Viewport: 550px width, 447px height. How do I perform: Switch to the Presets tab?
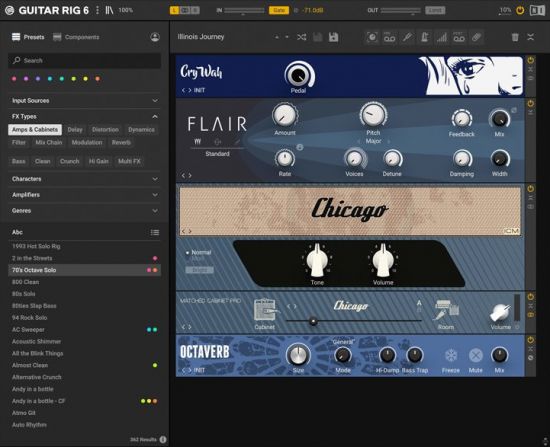click(28, 37)
